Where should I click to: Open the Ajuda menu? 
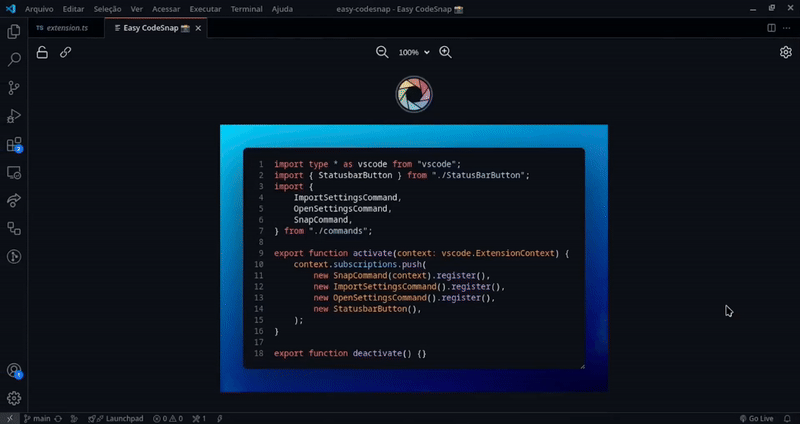(x=282, y=9)
